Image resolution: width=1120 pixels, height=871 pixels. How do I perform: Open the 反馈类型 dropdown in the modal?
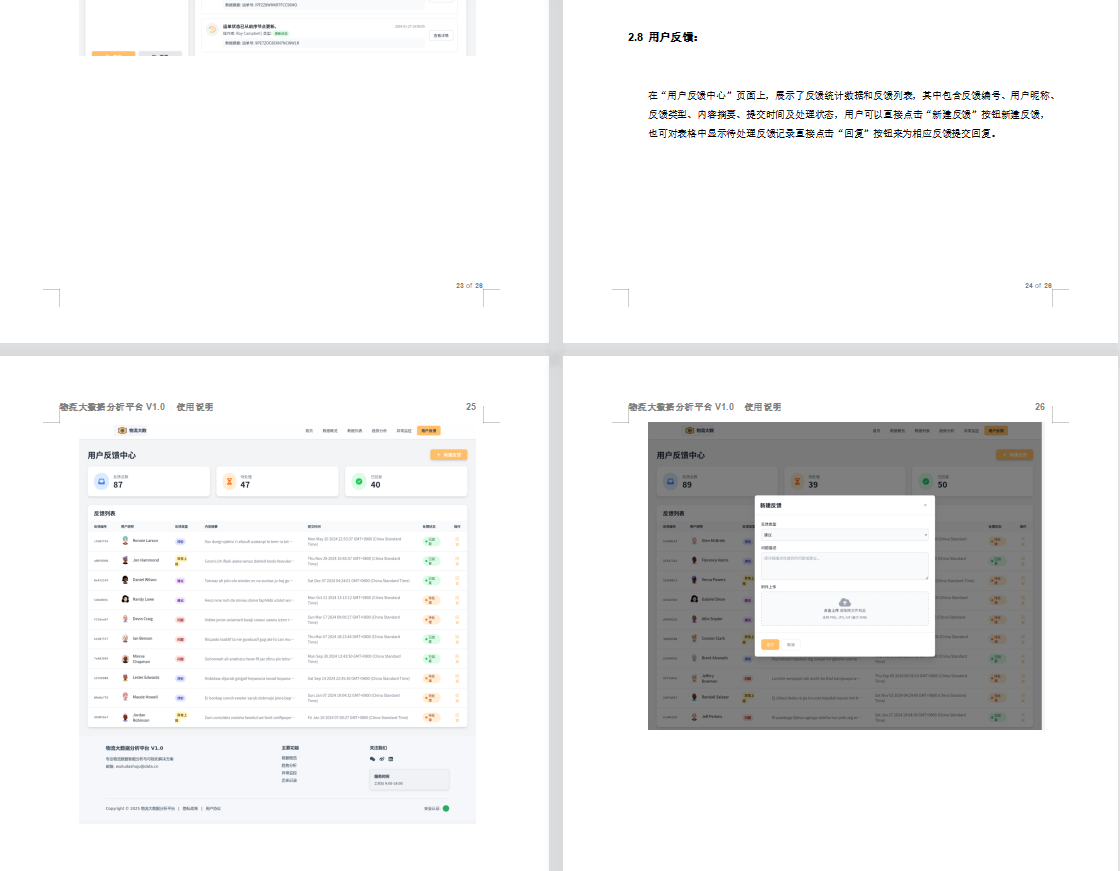point(845,535)
